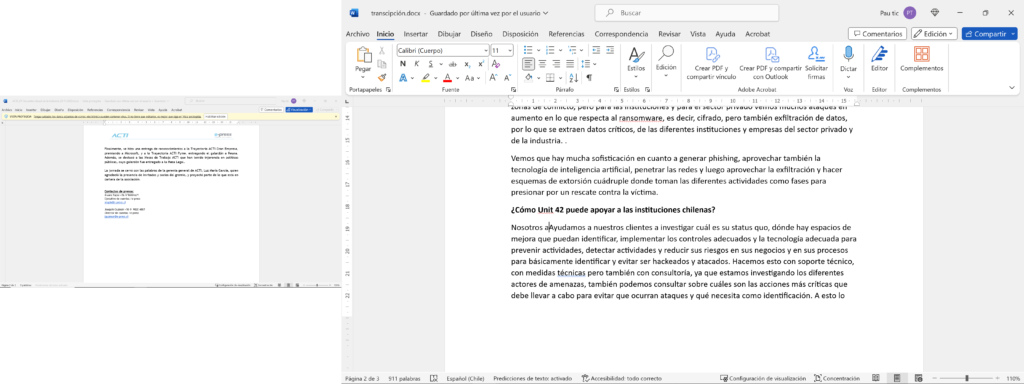
Task: Adjust the zoom slider in the status bar
Action: point(967,378)
